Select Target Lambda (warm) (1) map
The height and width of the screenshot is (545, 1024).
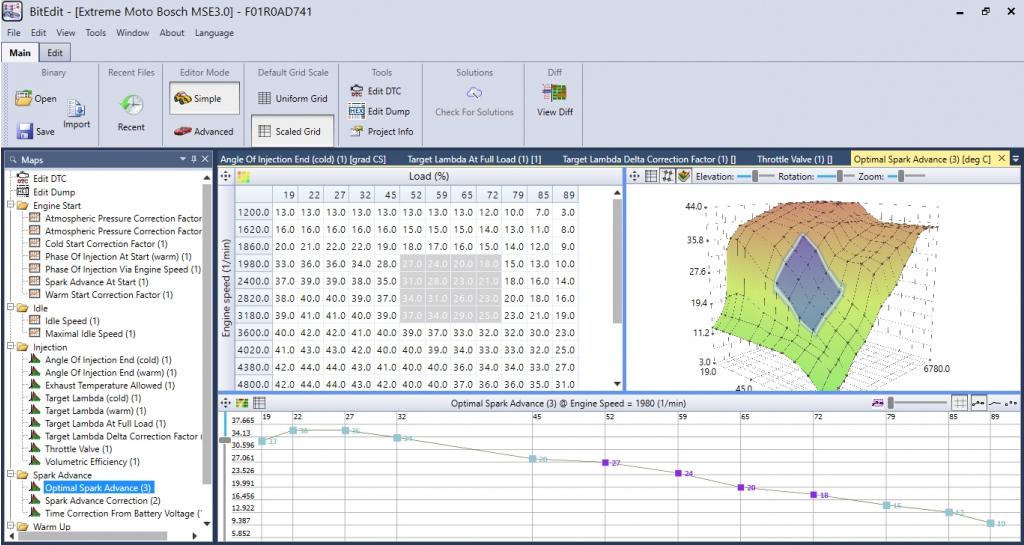click(95, 411)
